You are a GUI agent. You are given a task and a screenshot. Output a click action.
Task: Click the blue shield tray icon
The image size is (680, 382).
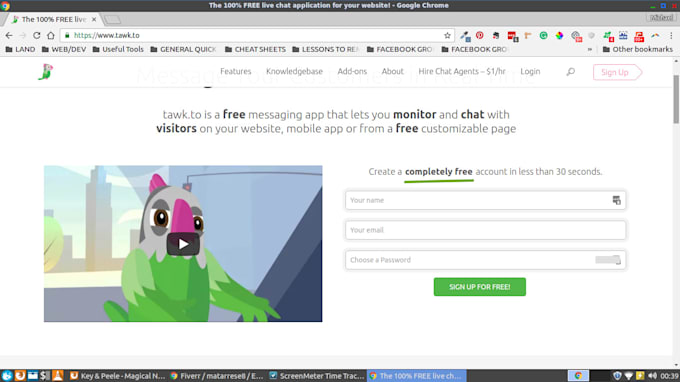pyautogui.click(x=617, y=376)
